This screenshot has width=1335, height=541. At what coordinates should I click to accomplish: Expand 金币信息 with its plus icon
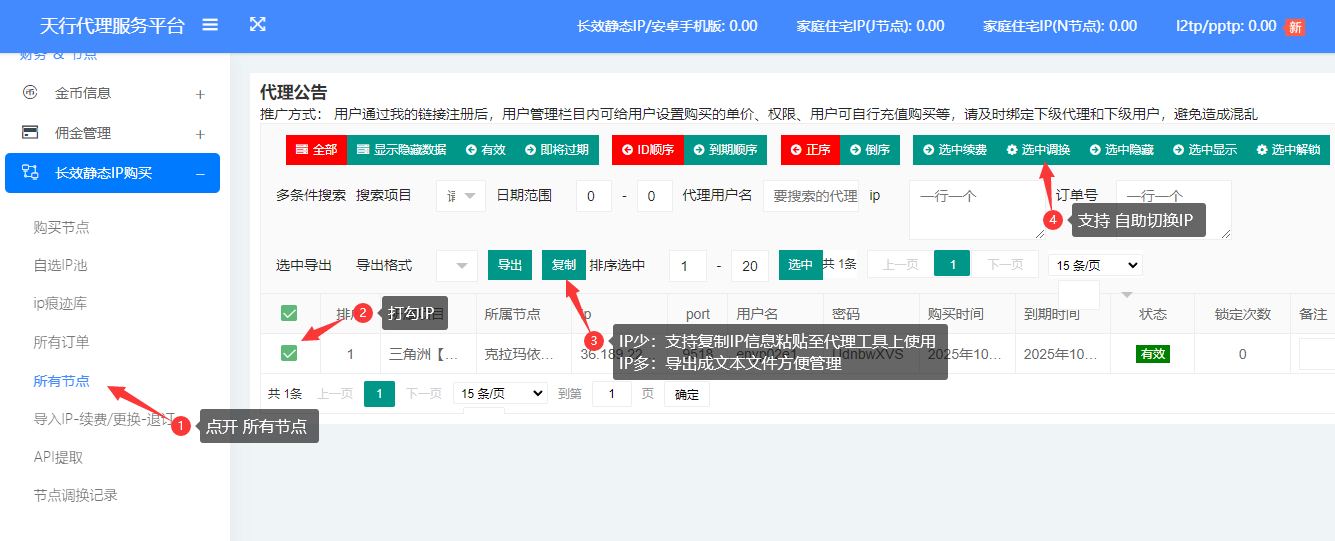200,94
